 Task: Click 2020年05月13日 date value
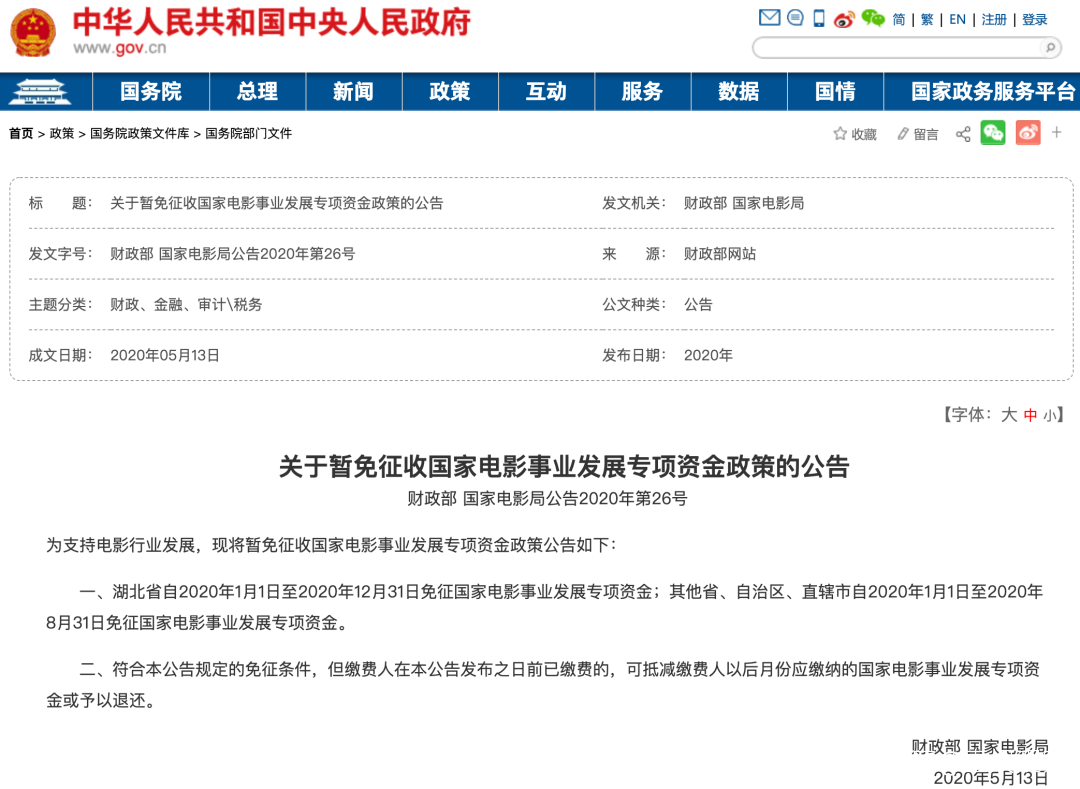pos(165,355)
